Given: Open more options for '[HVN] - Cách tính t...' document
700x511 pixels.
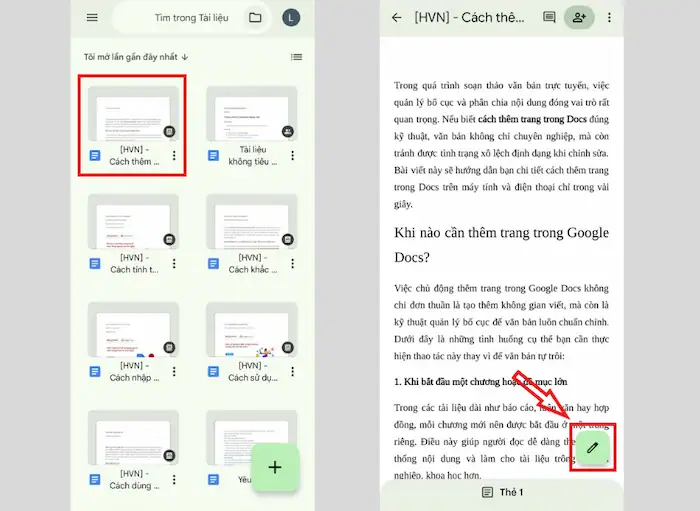Looking at the screenshot, I should coord(174,263).
